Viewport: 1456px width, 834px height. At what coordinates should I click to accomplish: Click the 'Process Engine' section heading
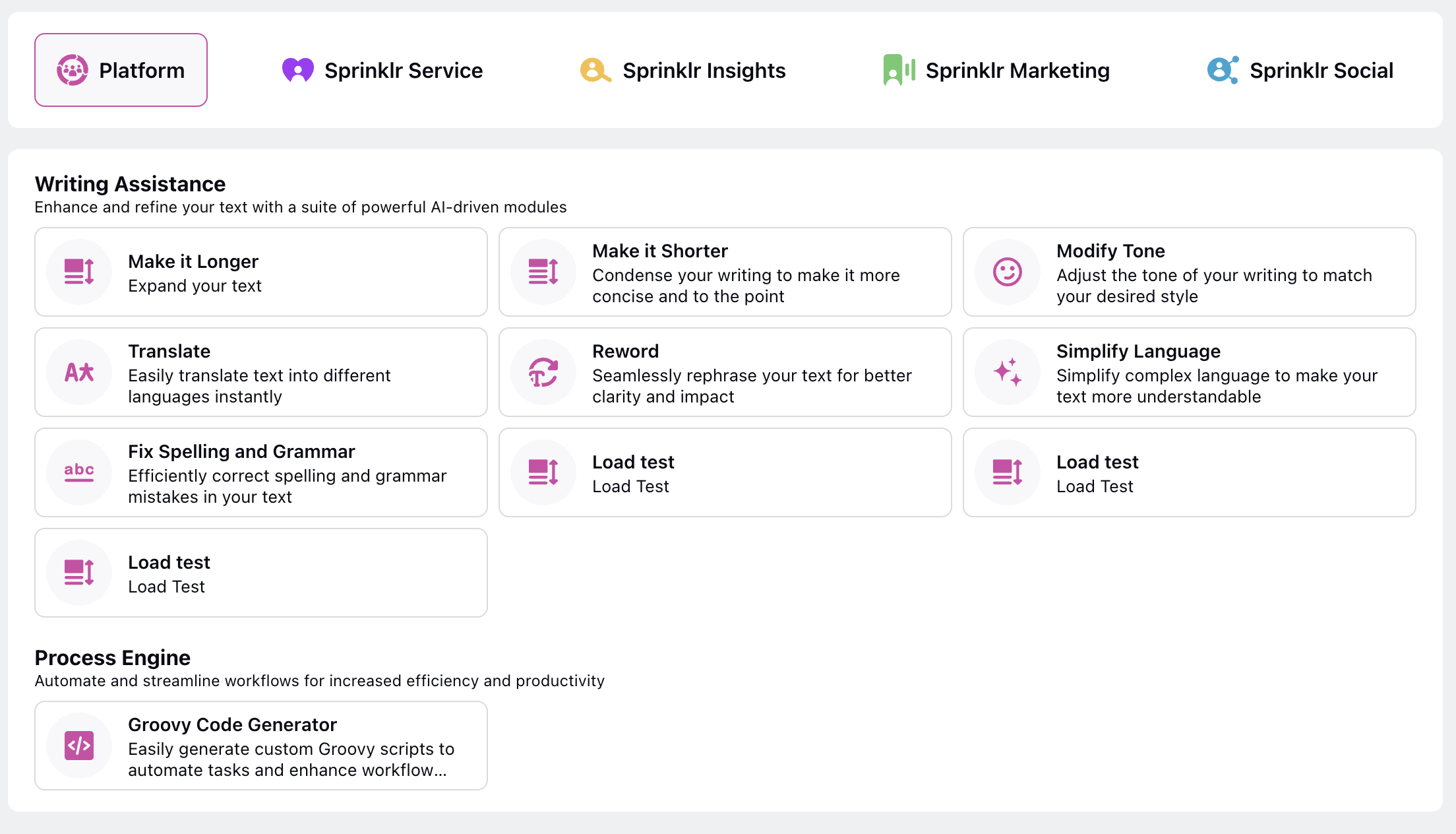[x=112, y=657]
